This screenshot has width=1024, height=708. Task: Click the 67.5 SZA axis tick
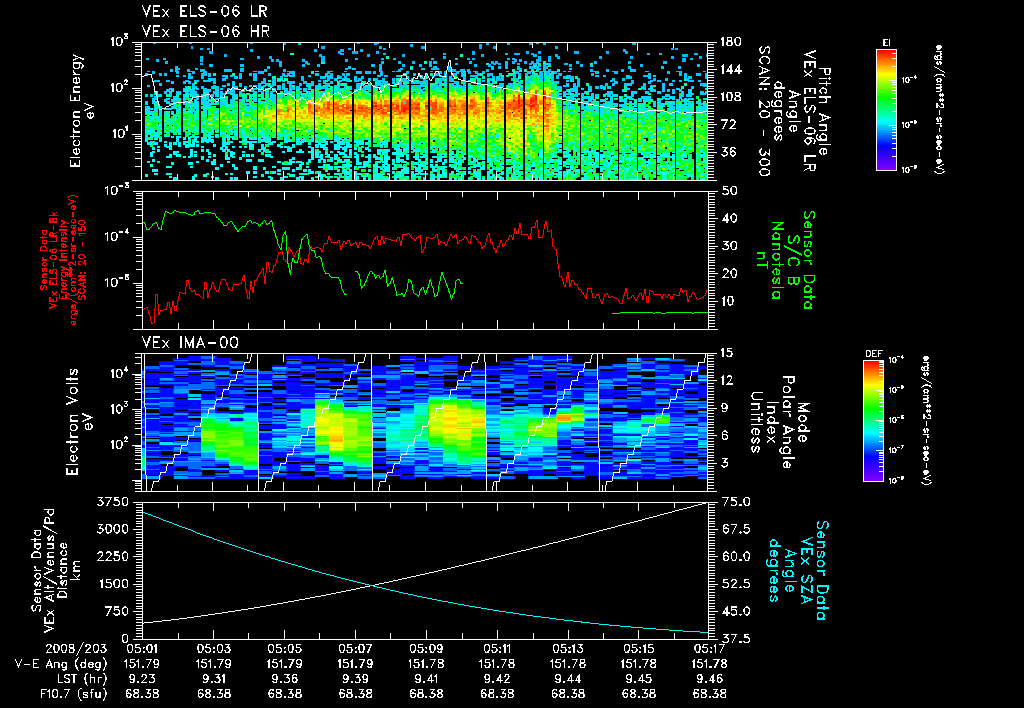(x=735, y=529)
